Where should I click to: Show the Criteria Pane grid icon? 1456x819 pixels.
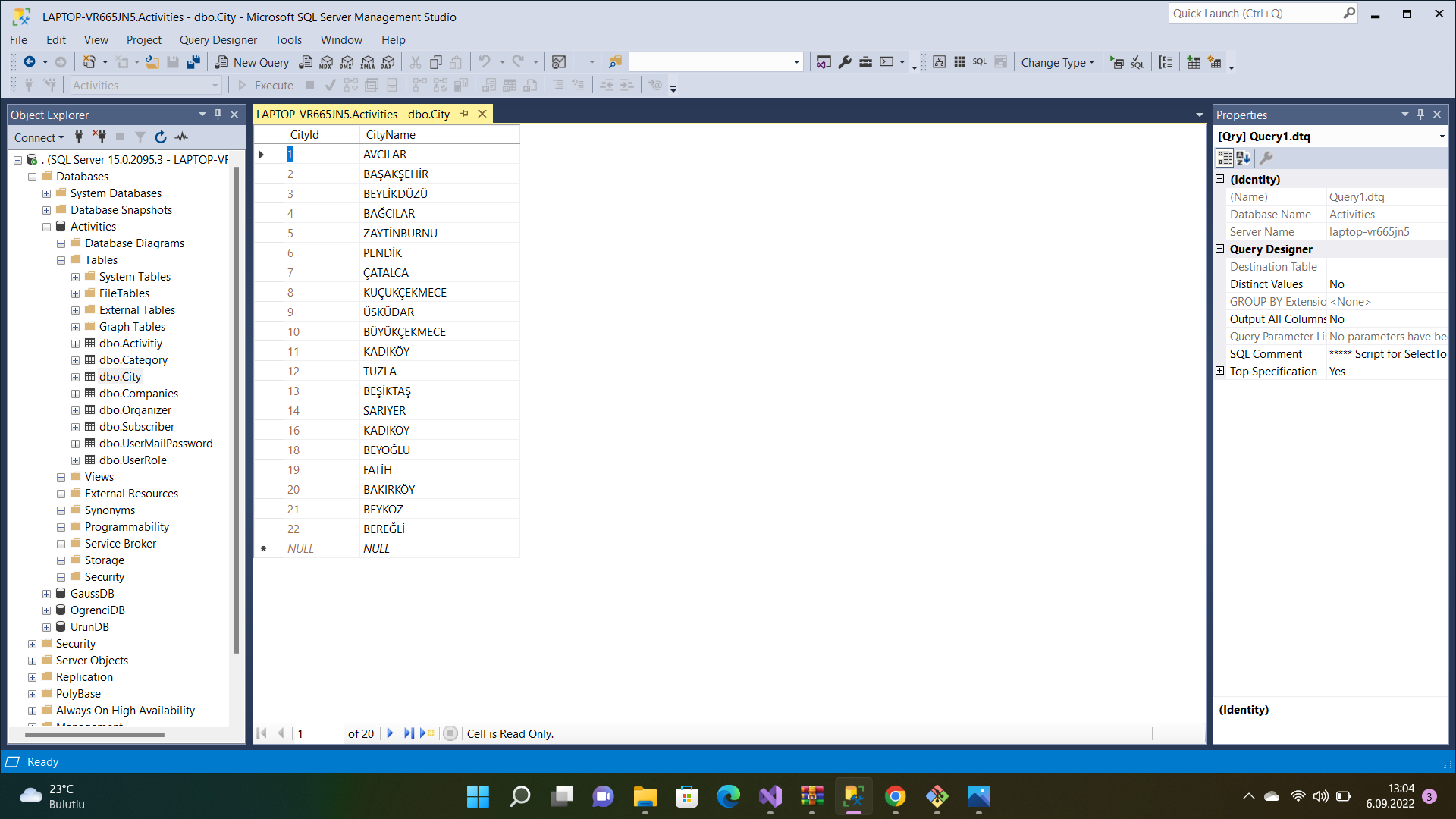coord(959,62)
